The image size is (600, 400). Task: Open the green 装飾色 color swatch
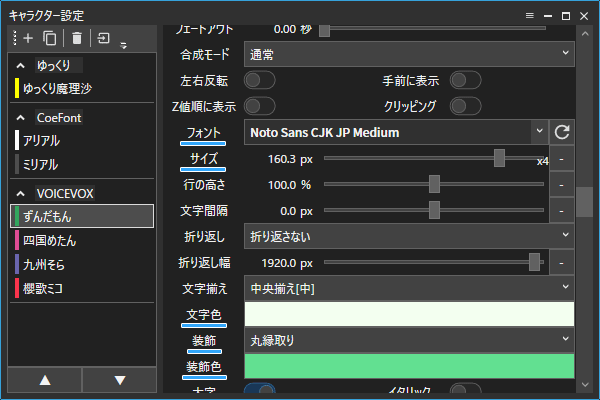tap(409, 366)
